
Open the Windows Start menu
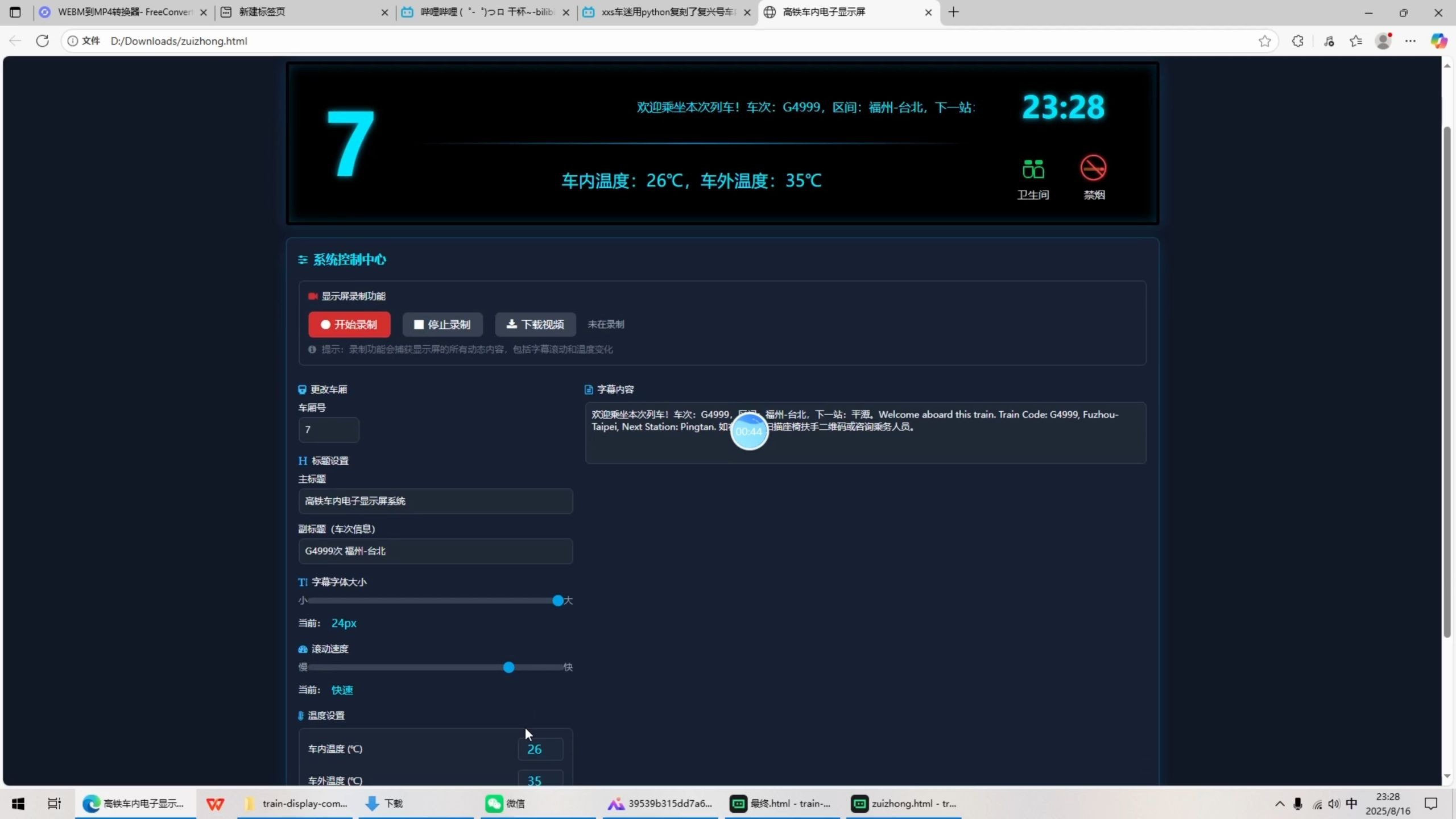[18, 803]
